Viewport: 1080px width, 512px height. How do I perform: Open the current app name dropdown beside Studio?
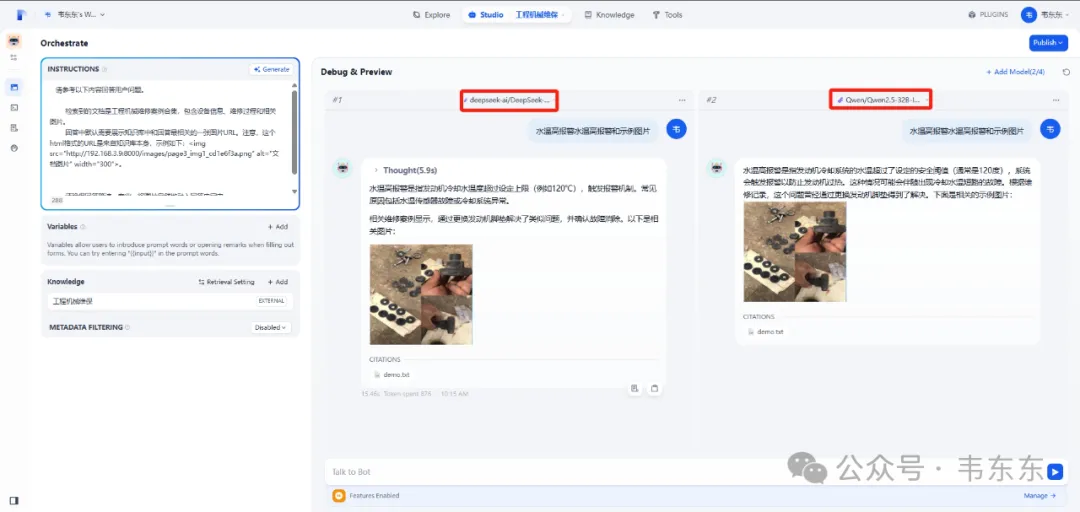[541, 14]
